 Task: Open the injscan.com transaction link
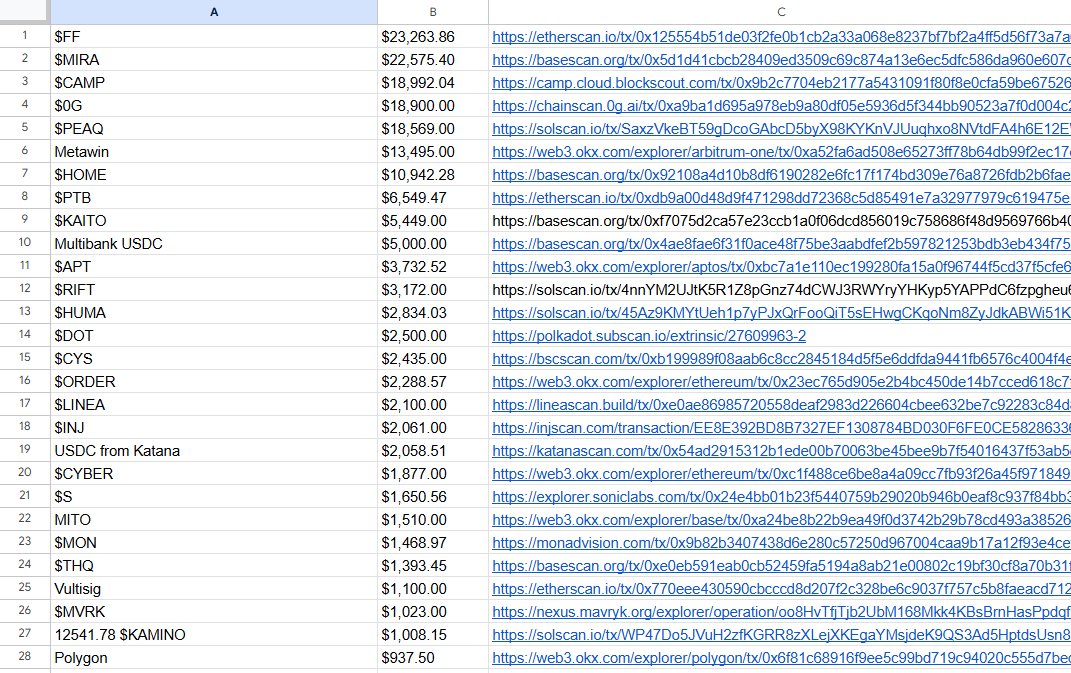(x=781, y=428)
